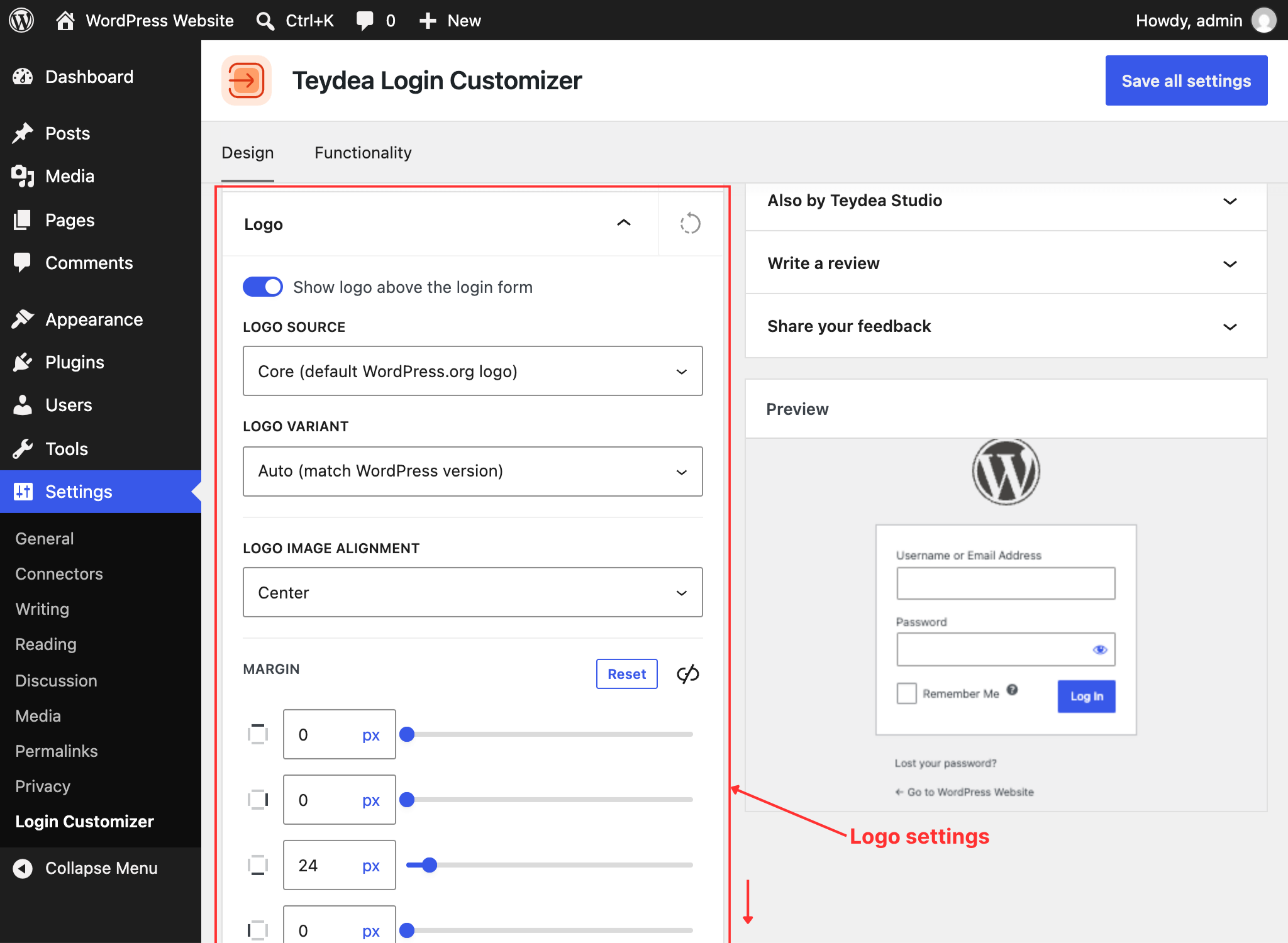Open Permalinks settings submenu item
The image size is (1288, 943).
tap(57, 751)
